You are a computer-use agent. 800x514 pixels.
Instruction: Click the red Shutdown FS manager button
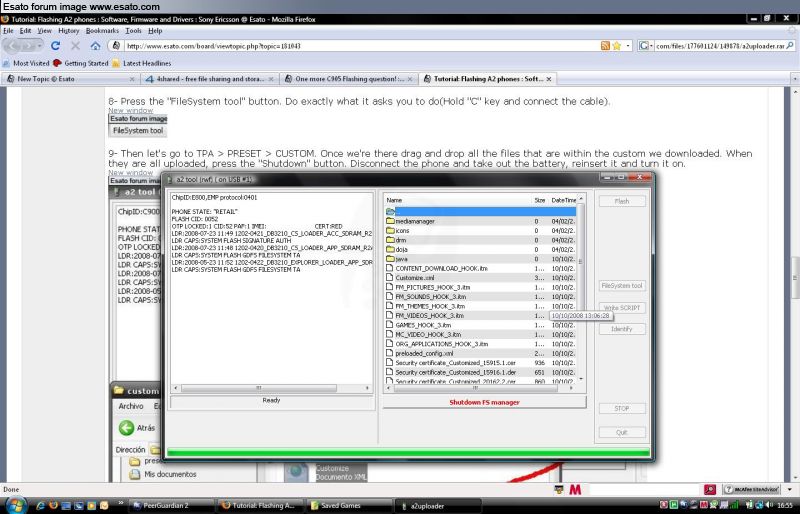coord(484,402)
